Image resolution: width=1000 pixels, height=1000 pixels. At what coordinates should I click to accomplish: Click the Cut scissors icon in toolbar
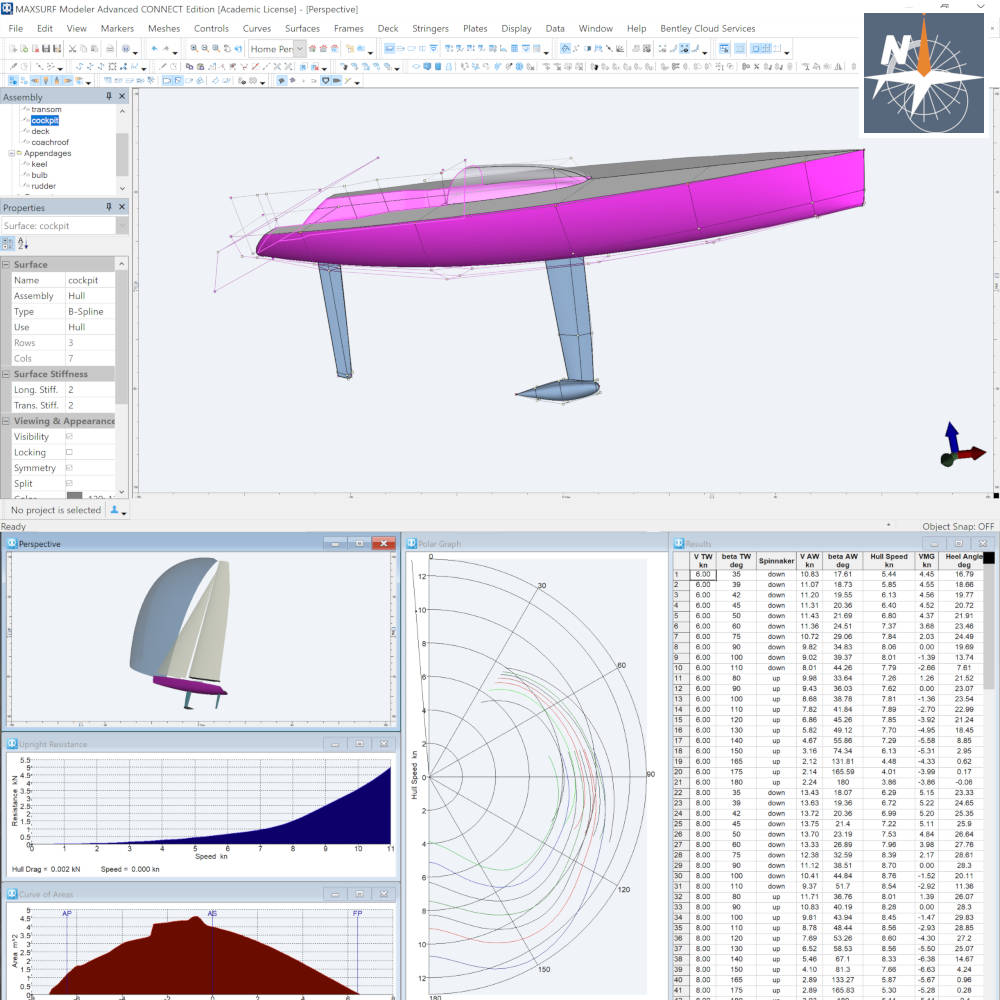(73, 48)
